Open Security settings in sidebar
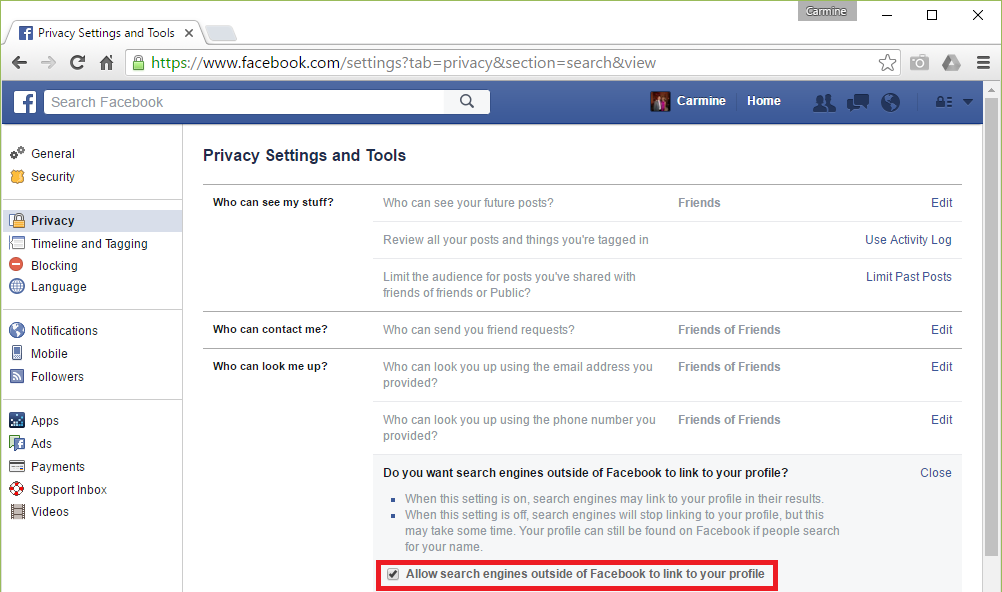Screen dimensions: 1002x592 point(52,176)
